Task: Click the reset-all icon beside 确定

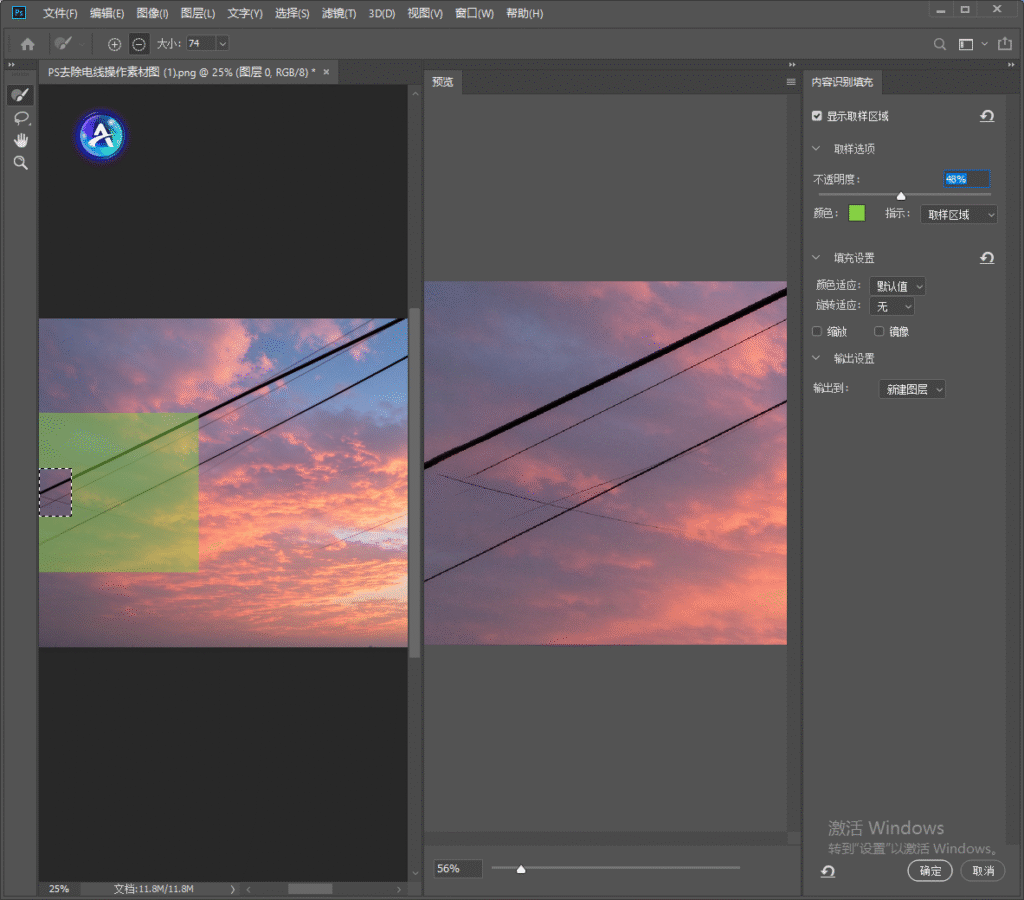Action: pos(828,871)
